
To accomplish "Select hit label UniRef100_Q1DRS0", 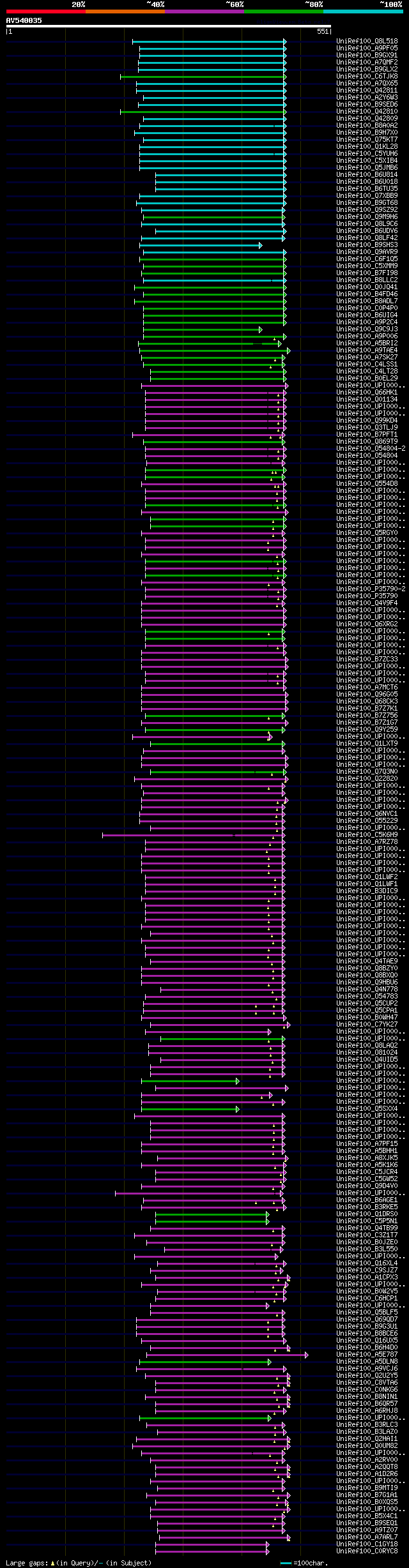I will (x=367, y=1214).
